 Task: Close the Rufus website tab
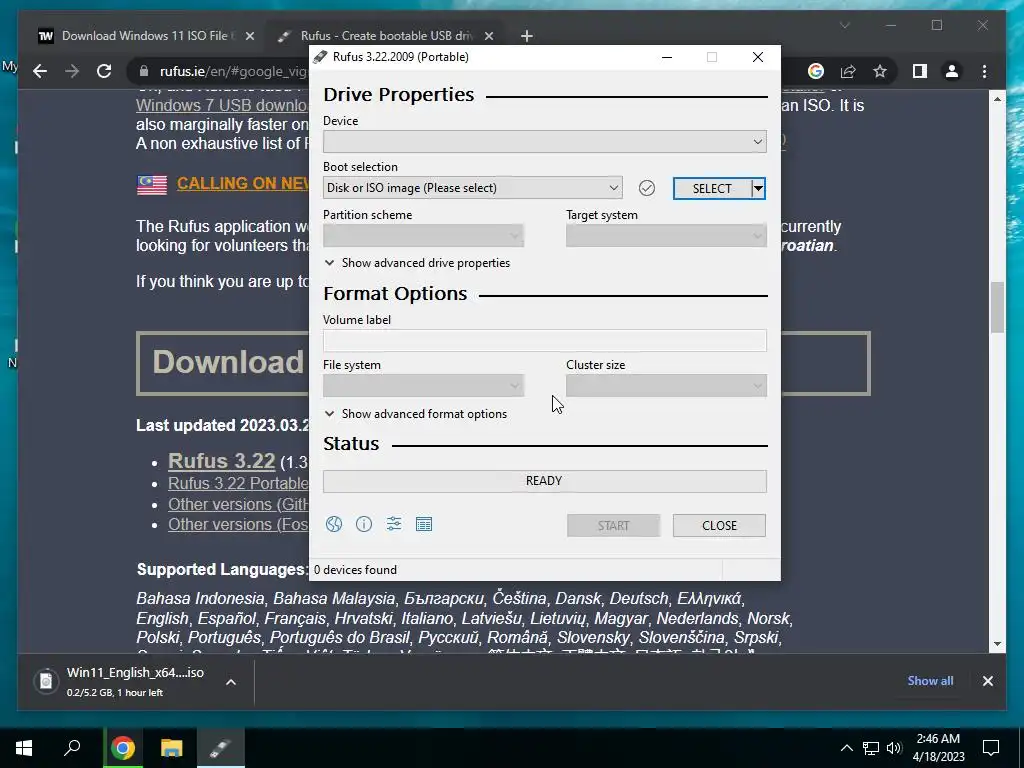click(x=489, y=36)
